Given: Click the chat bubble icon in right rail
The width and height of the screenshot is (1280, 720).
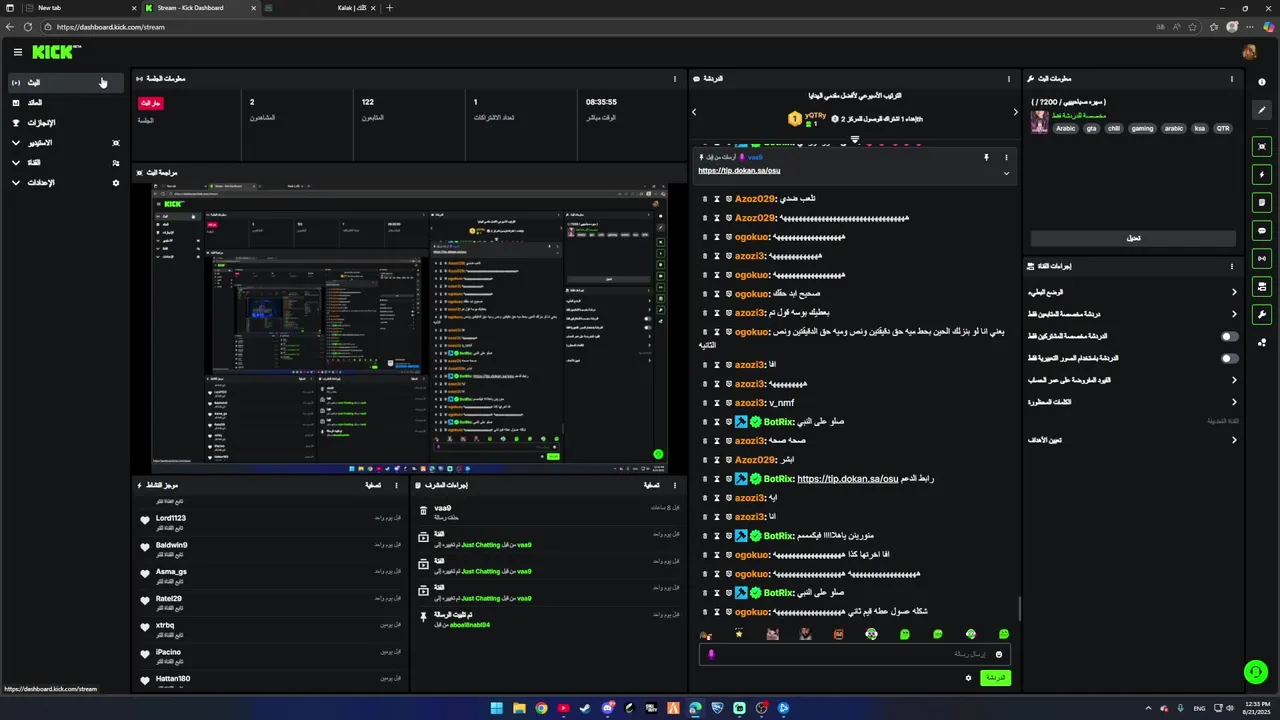Looking at the screenshot, I should pyautogui.click(x=1262, y=230).
